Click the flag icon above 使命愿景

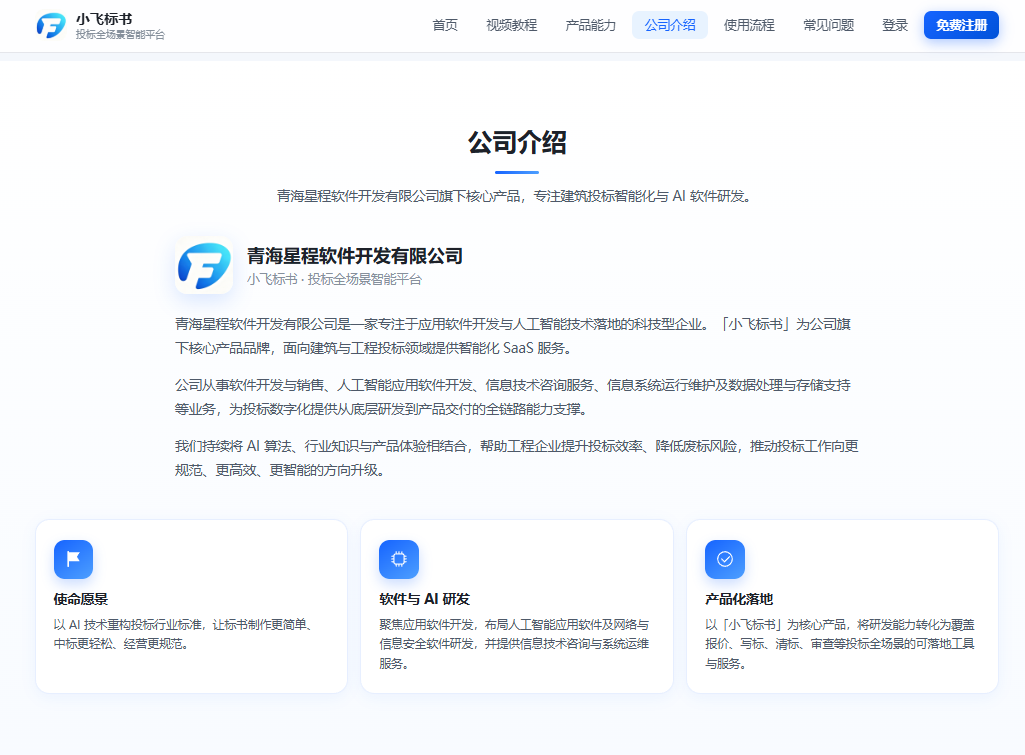tap(73, 560)
